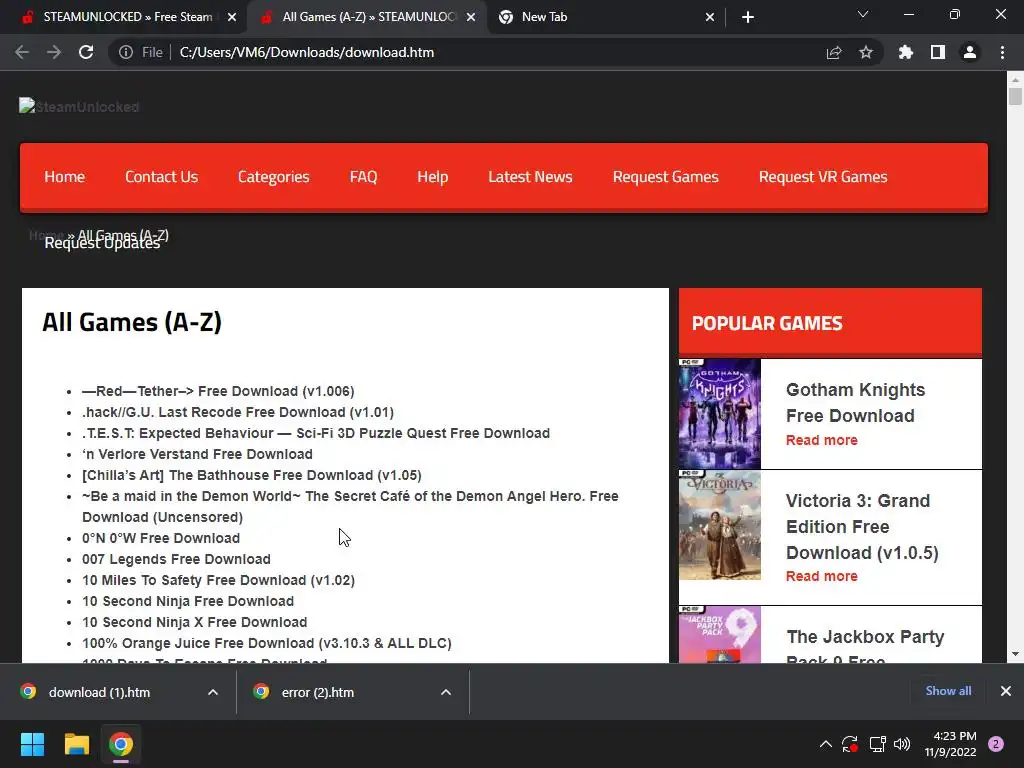Image resolution: width=1024 pixels, height=768 pixels.
Task: Open a new tab with plus button
Action: (748, 17)
